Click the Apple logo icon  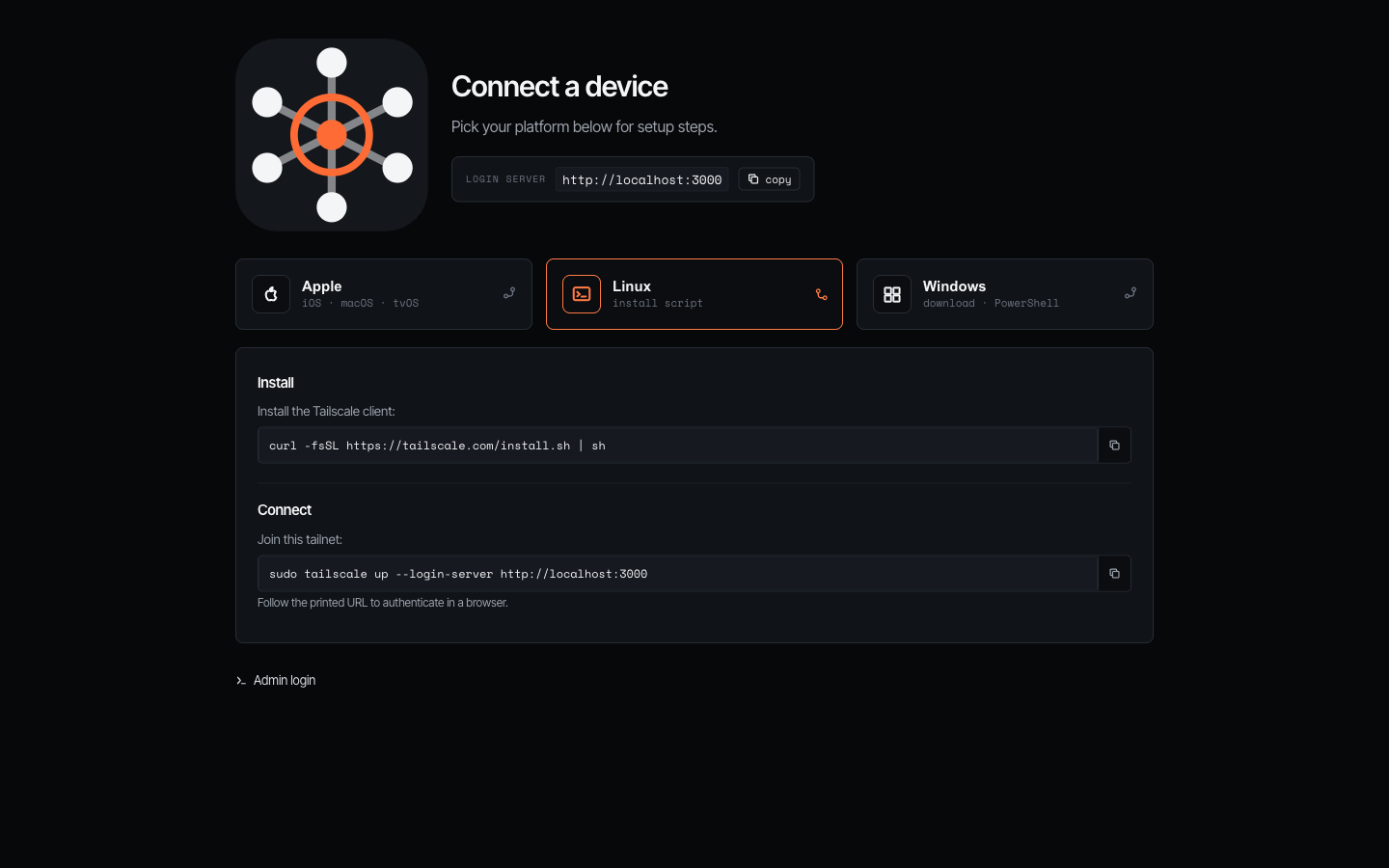click(x=271, y=294)
